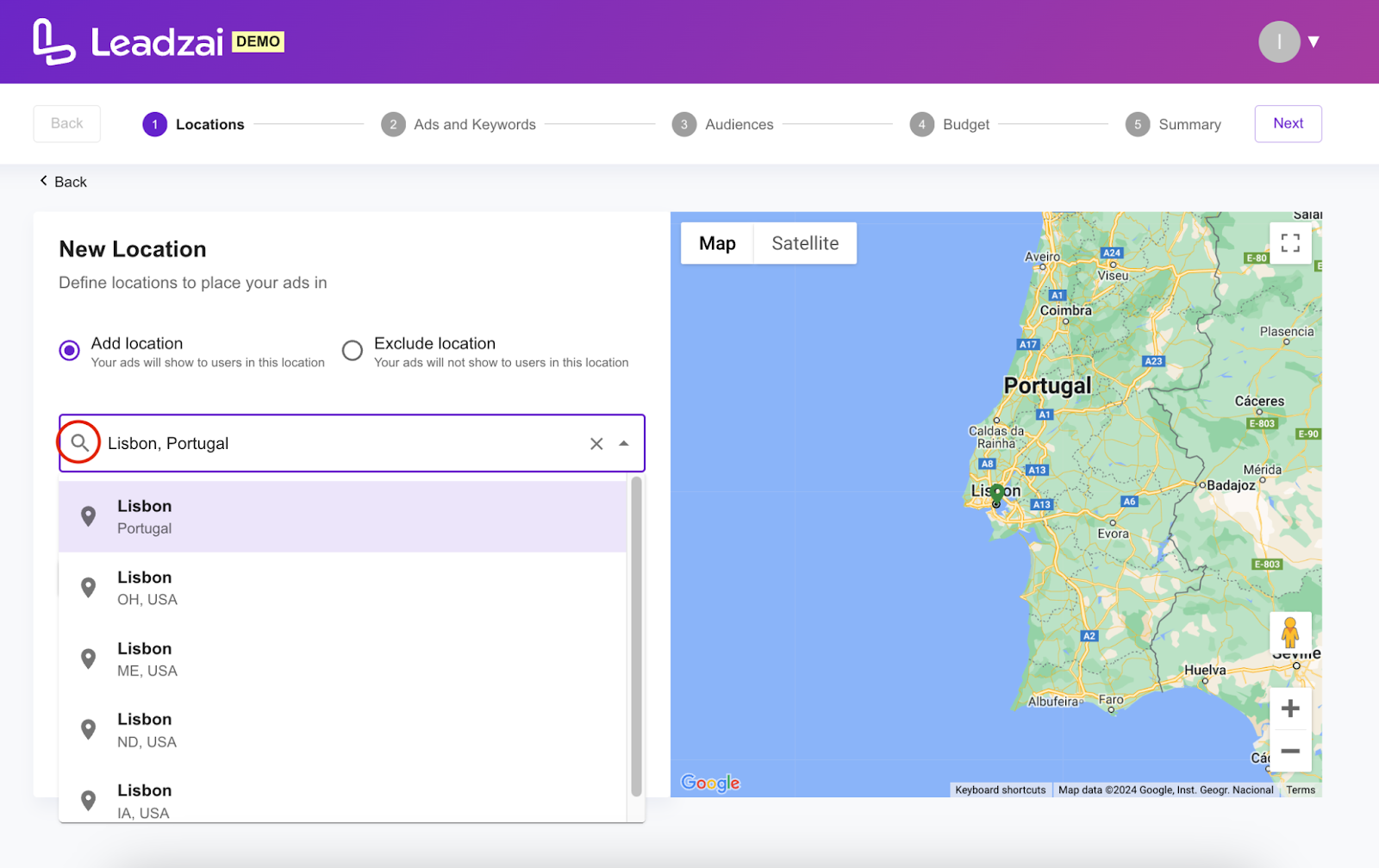
Task: Collapse the location suggestions dropdown
Action: click(x=624, y=444)
